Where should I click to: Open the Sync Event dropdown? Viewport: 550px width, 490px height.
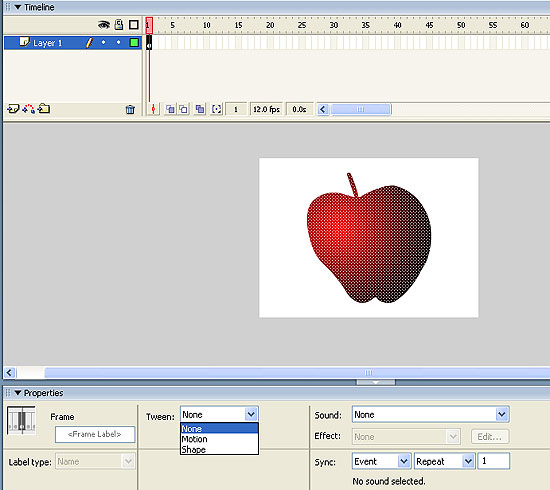coord(404,461)
